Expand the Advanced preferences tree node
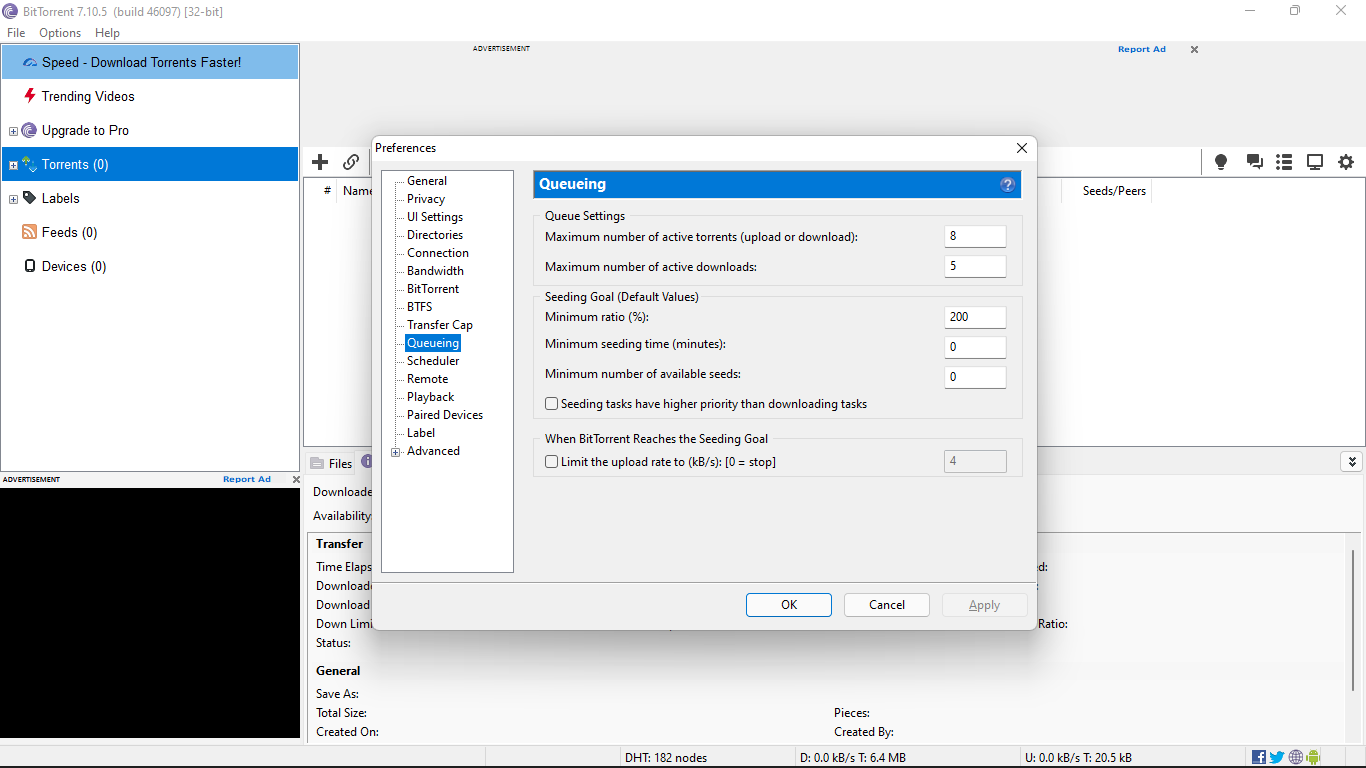 click(x=396, y=452)
